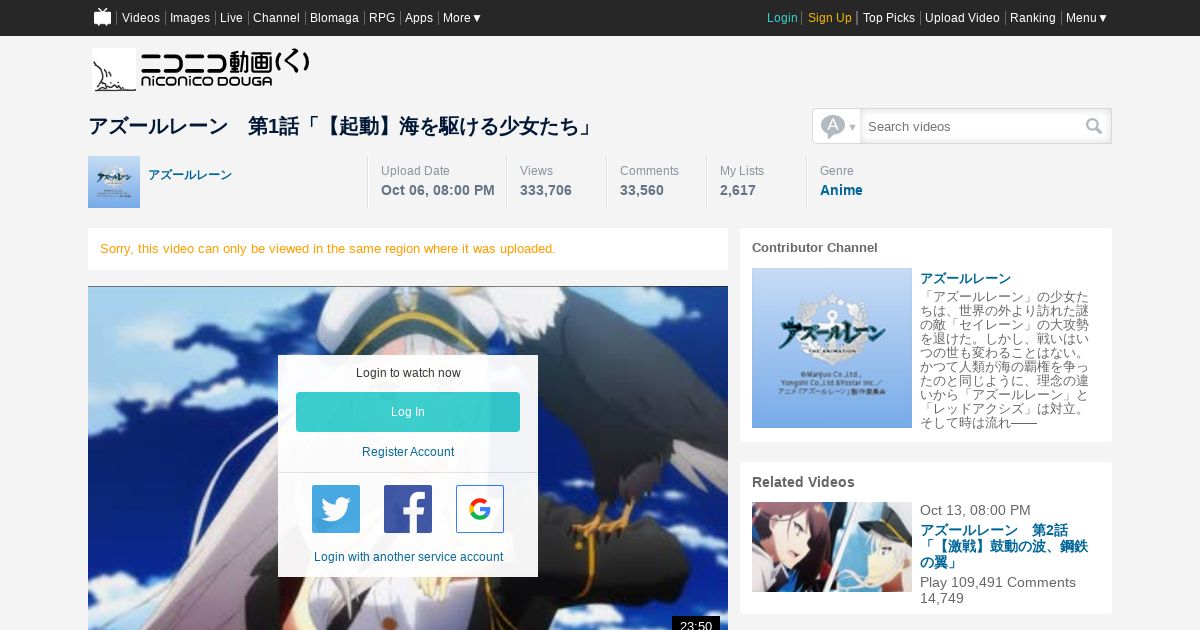This screenshot has height=630, width=1200.
Task: Expand the Menu dropdown at top right
Action: tap(1086, 18)
